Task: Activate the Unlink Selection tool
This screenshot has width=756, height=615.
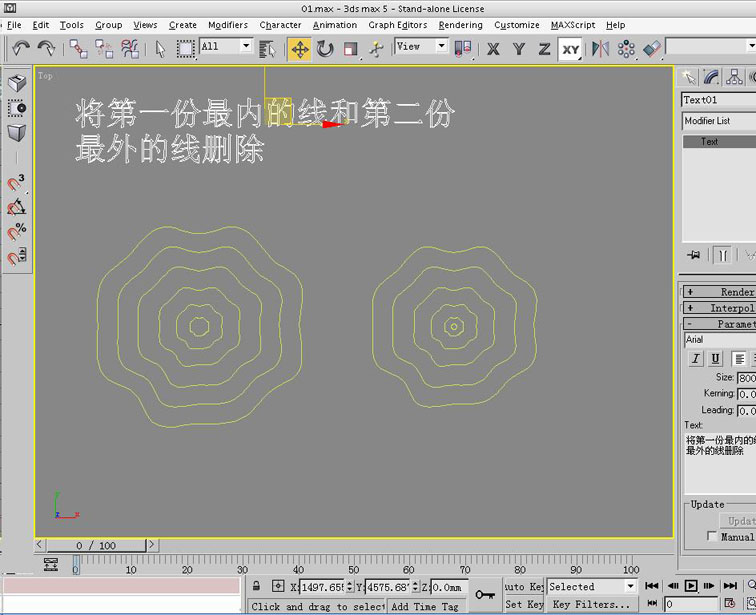Action: click(104, 49)
